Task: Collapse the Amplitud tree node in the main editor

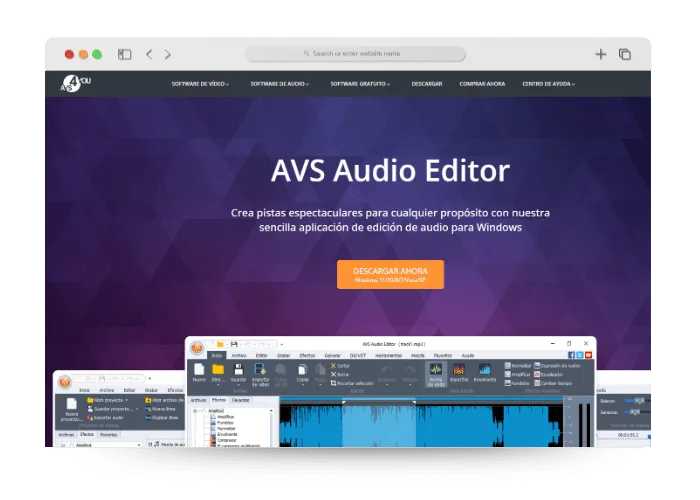Action: [195, 411]
